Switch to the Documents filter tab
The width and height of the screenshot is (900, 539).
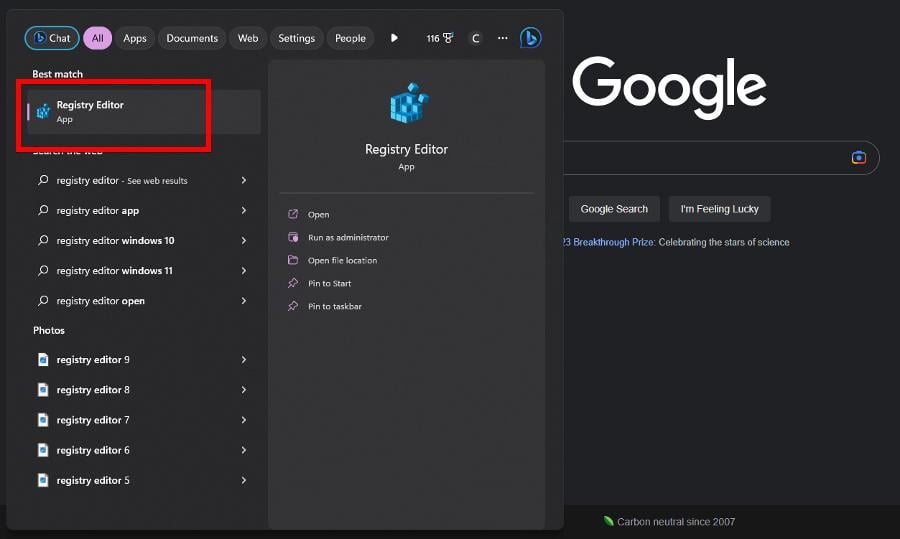pyautogui.click(x=192, y=38)
